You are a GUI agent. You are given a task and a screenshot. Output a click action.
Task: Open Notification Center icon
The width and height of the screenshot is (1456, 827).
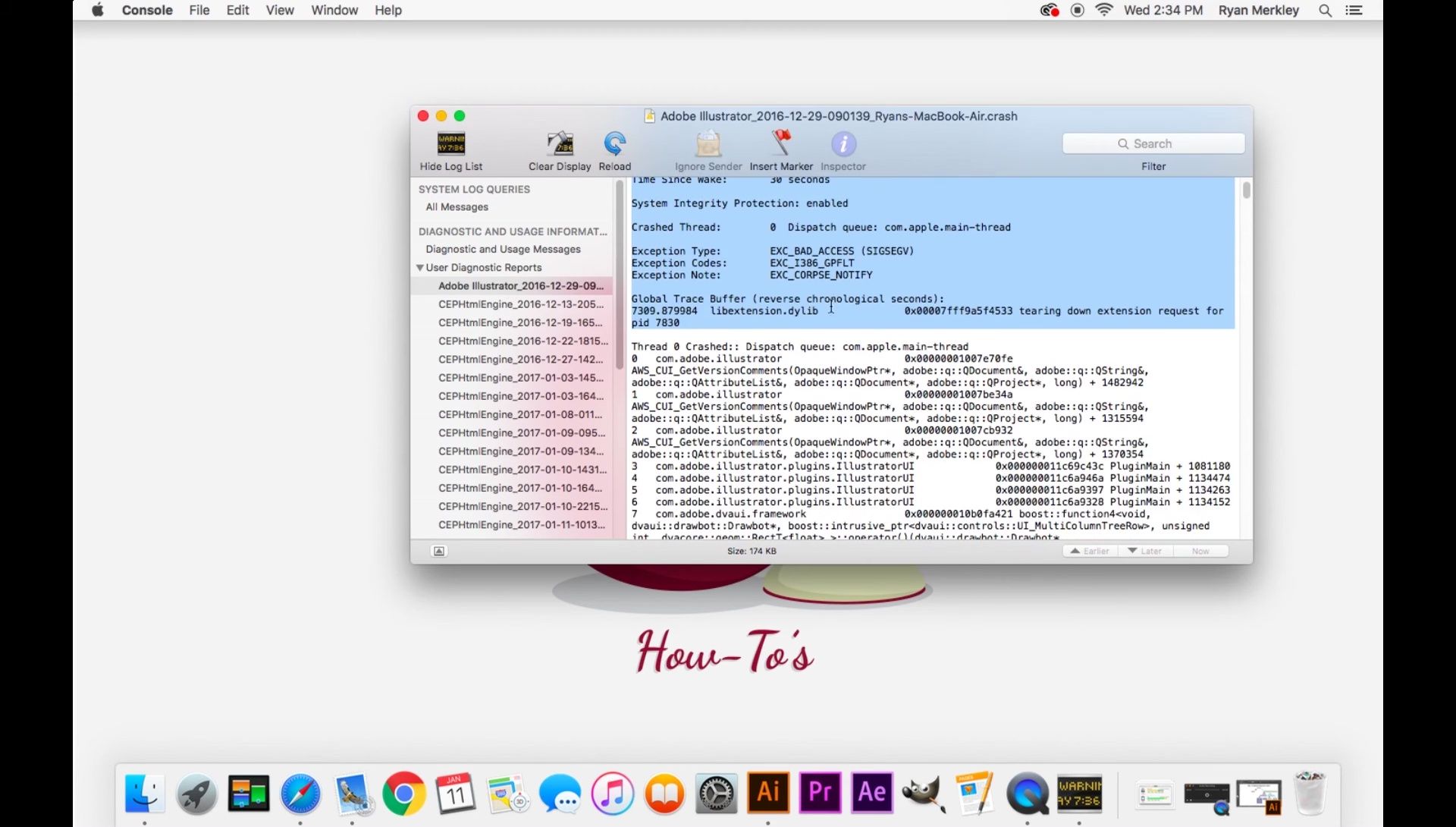click(x=1354, y=10)
